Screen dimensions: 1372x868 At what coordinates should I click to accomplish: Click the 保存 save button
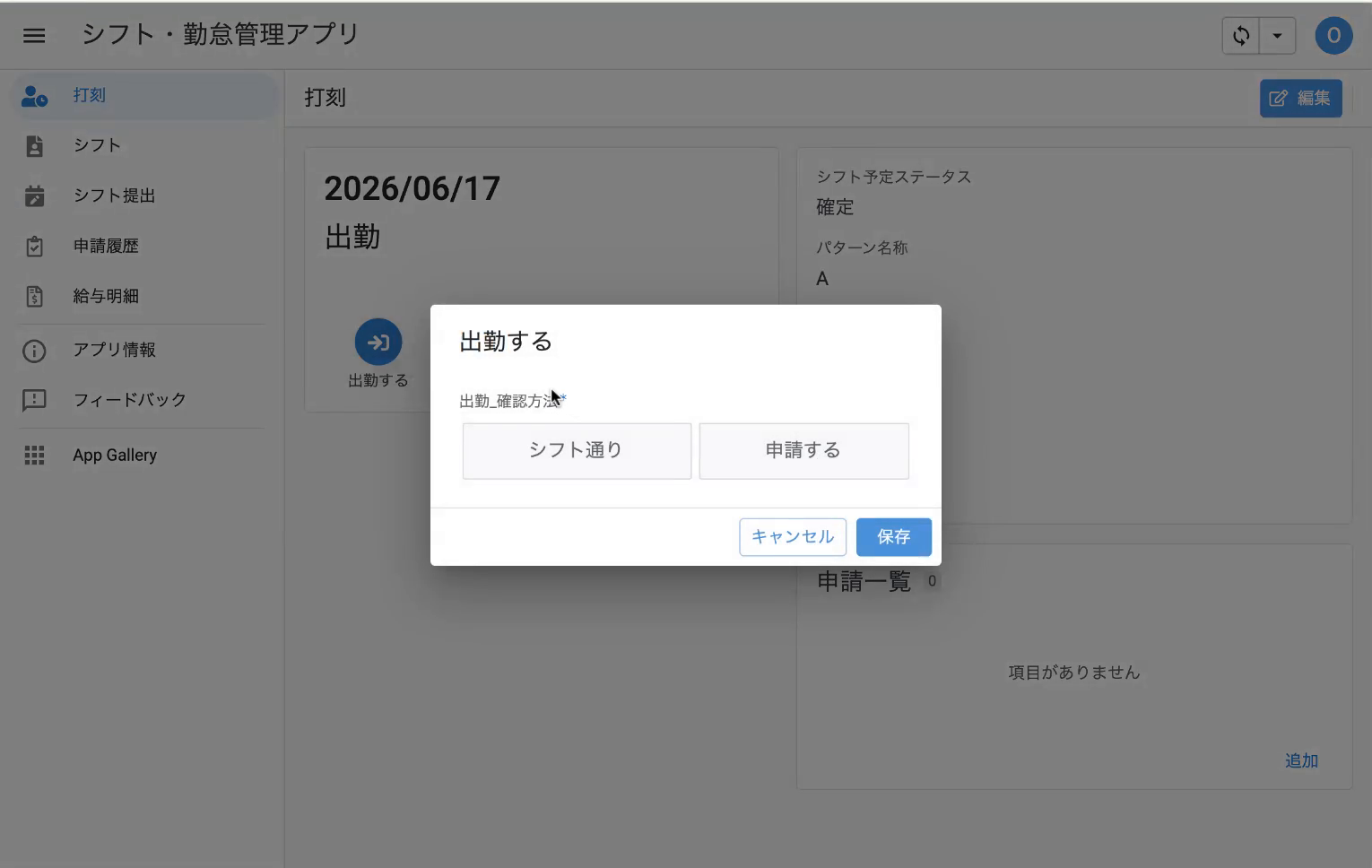[x=894, y=537]
